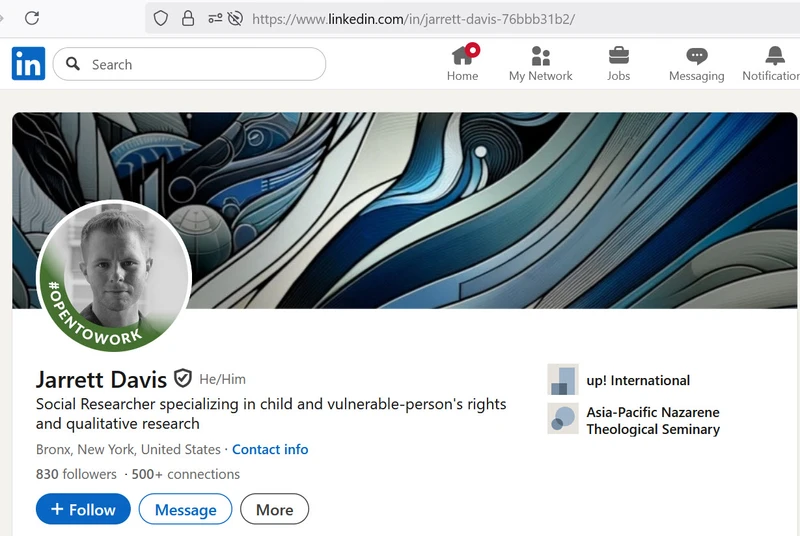Open the site permissions icon in address bar
This screenshot has height=536, width=800.
coord(215,18)
